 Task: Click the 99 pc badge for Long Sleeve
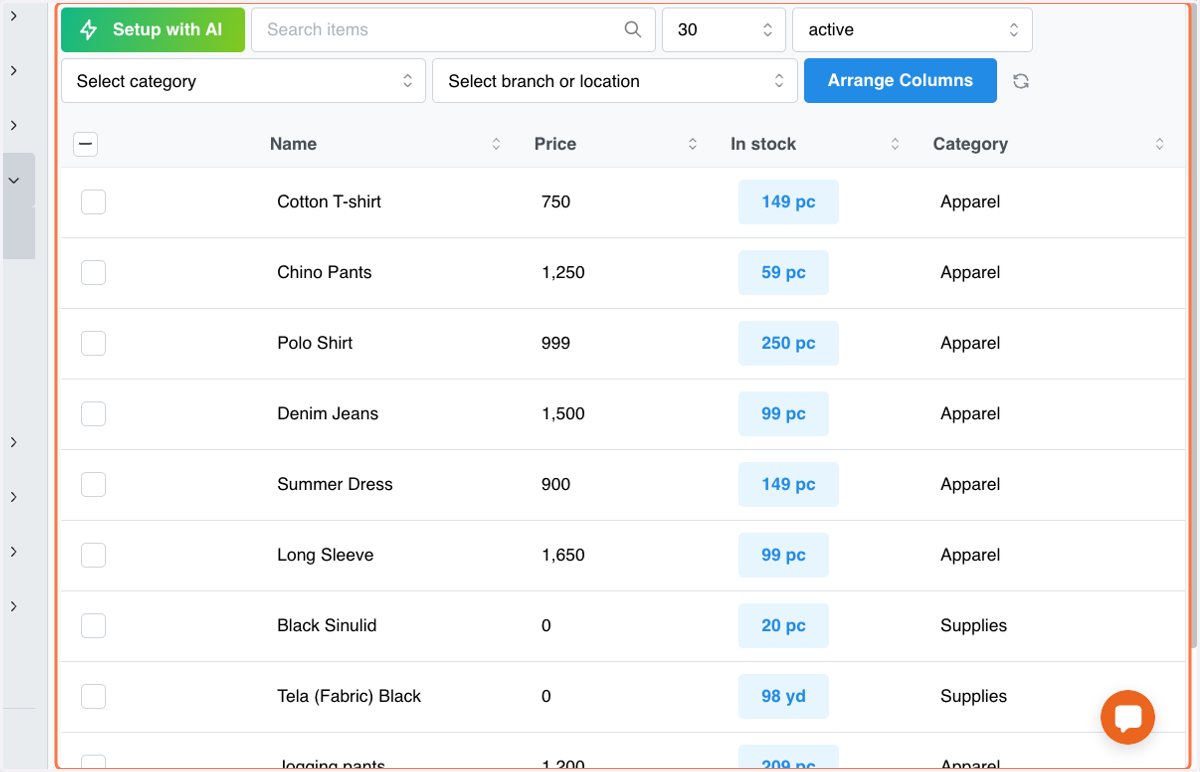783,555
